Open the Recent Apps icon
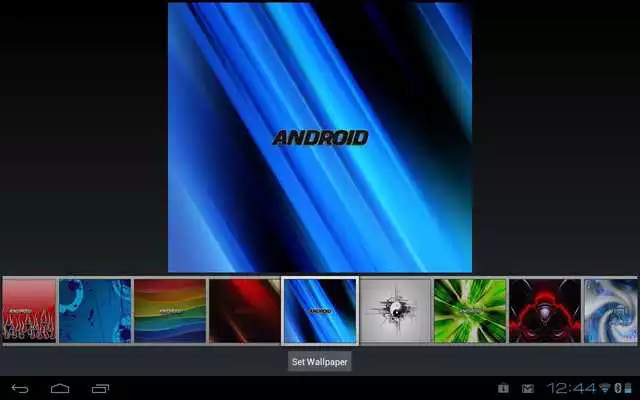The width and height of the screenshot is (640, 400). [100, 389]
